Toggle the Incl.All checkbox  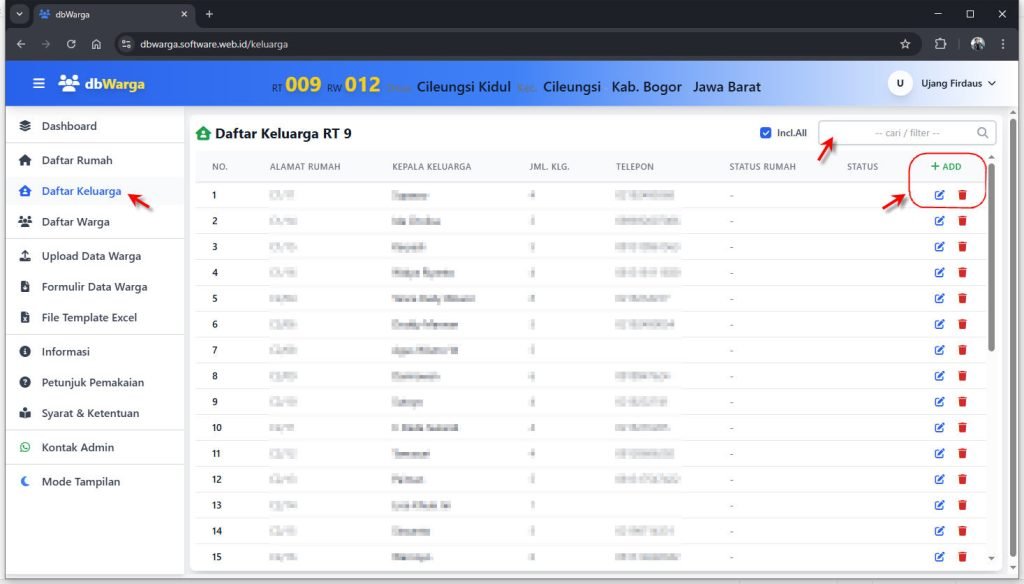point(766,133)
